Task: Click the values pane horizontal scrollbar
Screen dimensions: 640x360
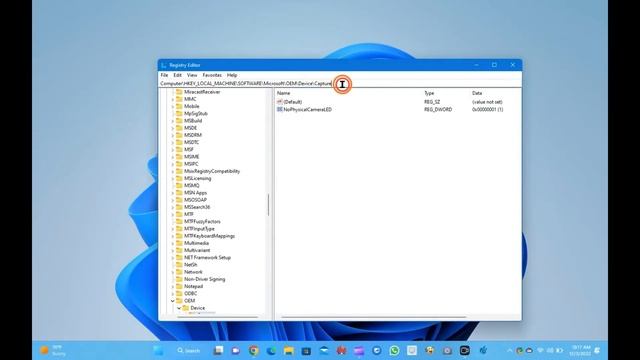Action: pyautogui.click(x=373, y=317)
